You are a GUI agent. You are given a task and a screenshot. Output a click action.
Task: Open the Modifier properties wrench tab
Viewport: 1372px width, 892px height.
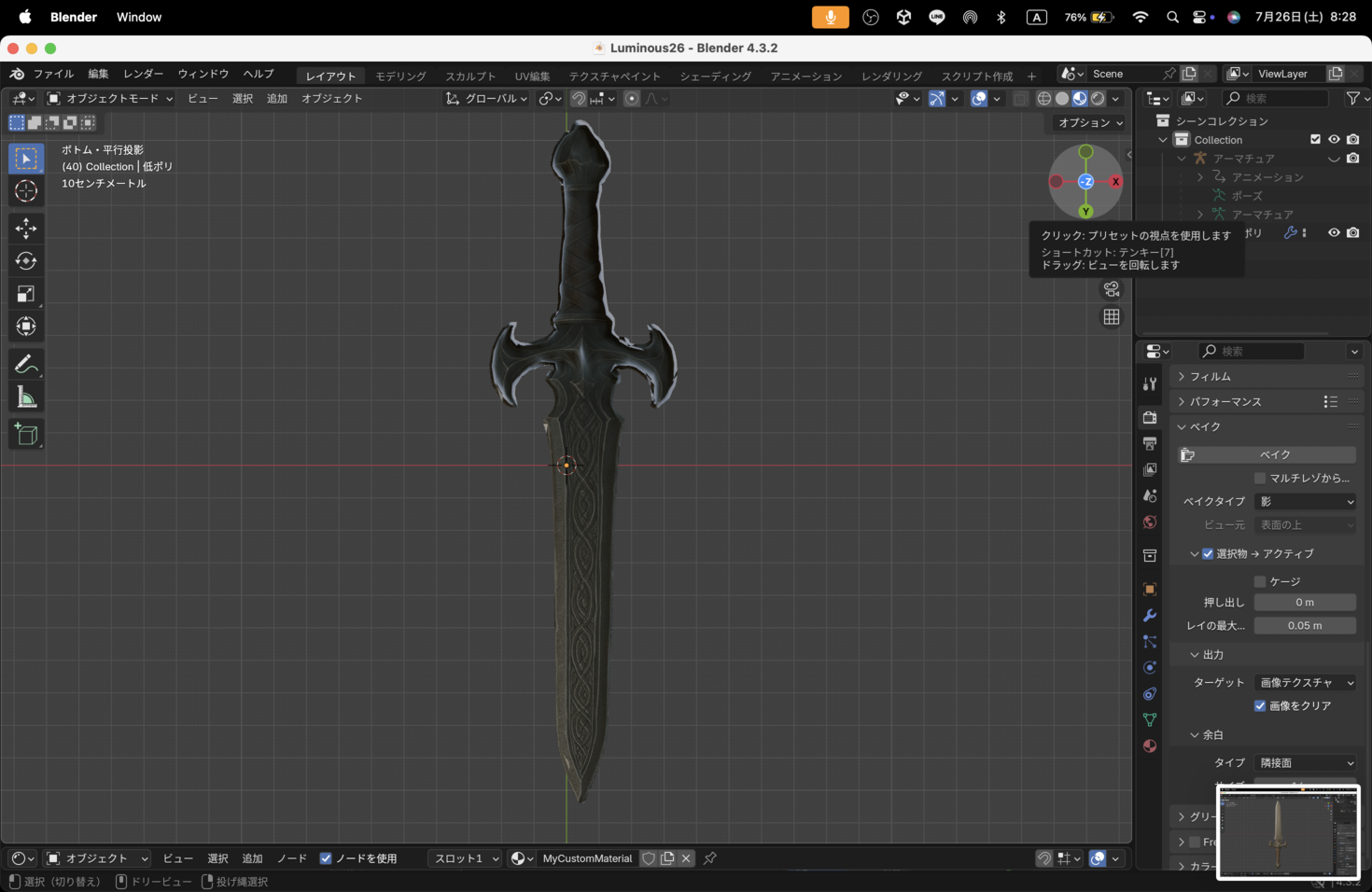pyautogui.click(x=1150, y=616)
